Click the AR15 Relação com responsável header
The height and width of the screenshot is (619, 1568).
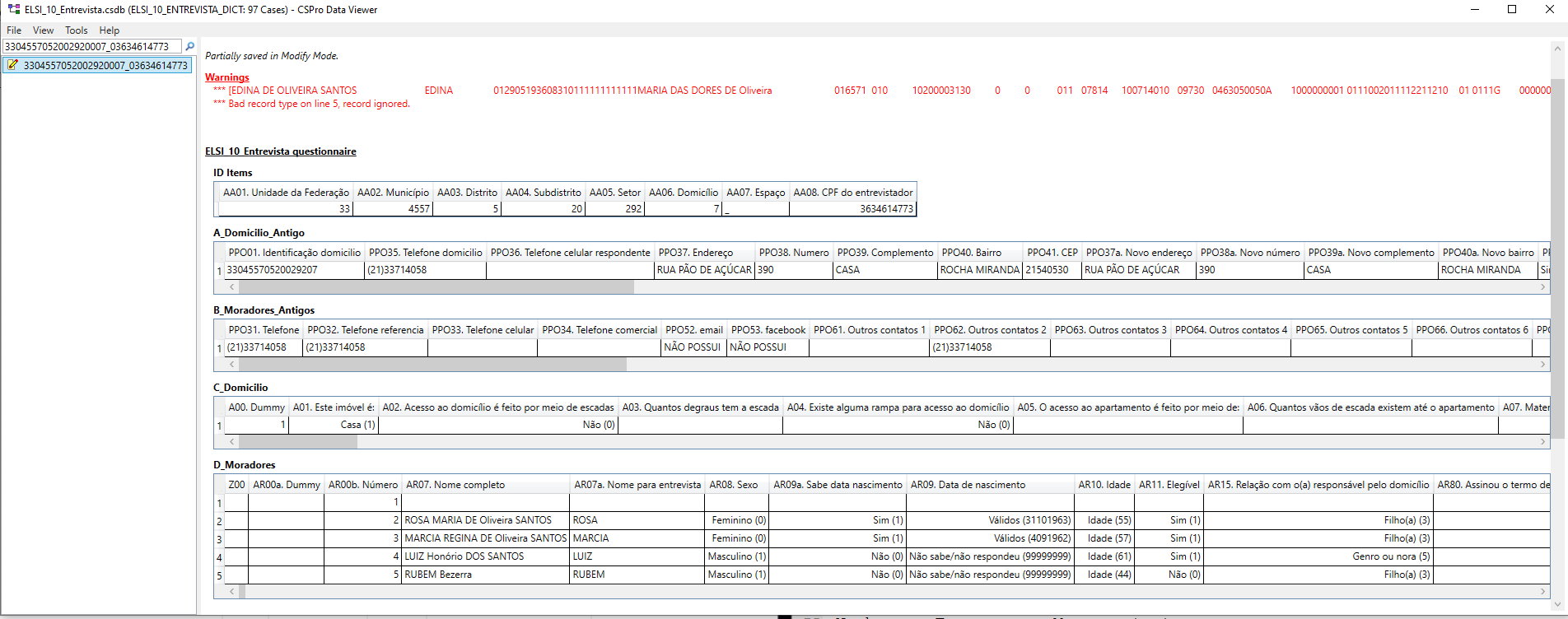(1318, 485)
